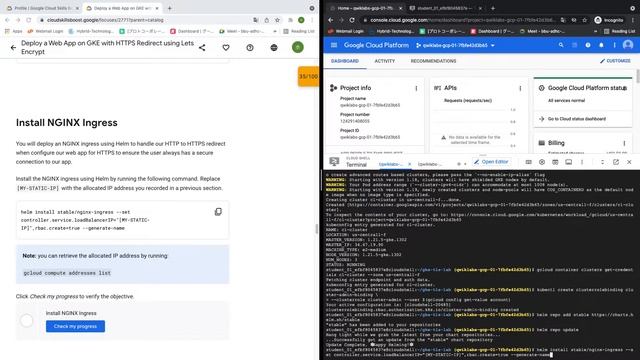Open the GCP help icon
Viewport: 640px width, 360px height.
[588, 45]
